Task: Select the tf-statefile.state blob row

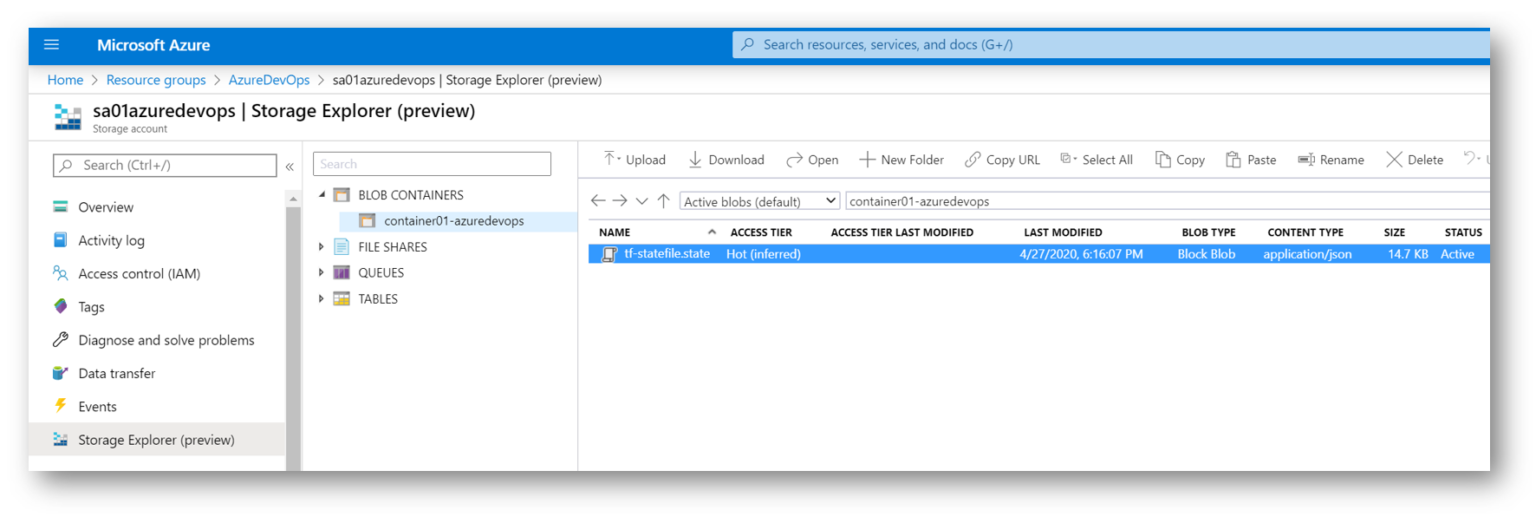Action: click(x=1039, y=254)
